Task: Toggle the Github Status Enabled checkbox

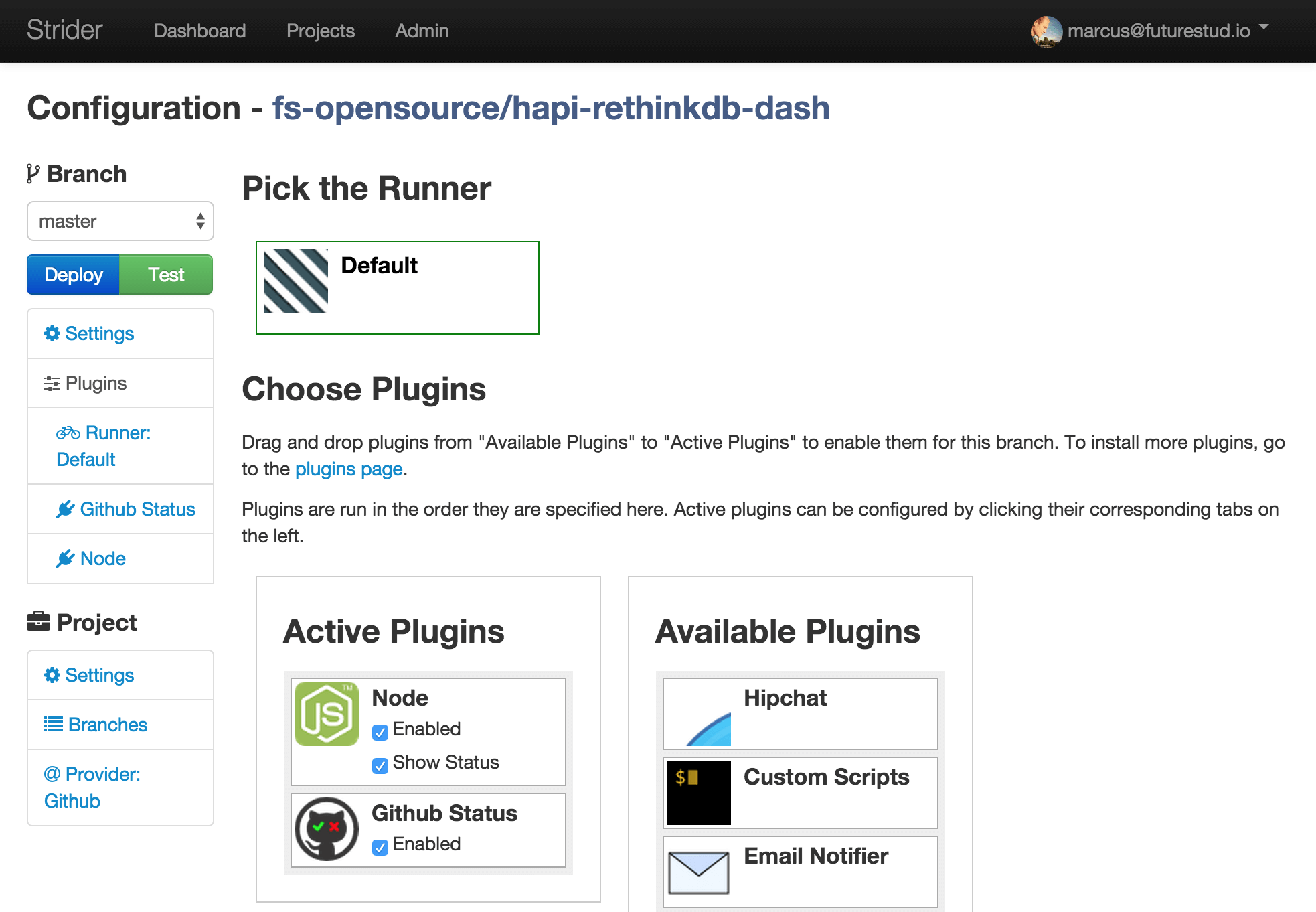Action: (380, 847)
